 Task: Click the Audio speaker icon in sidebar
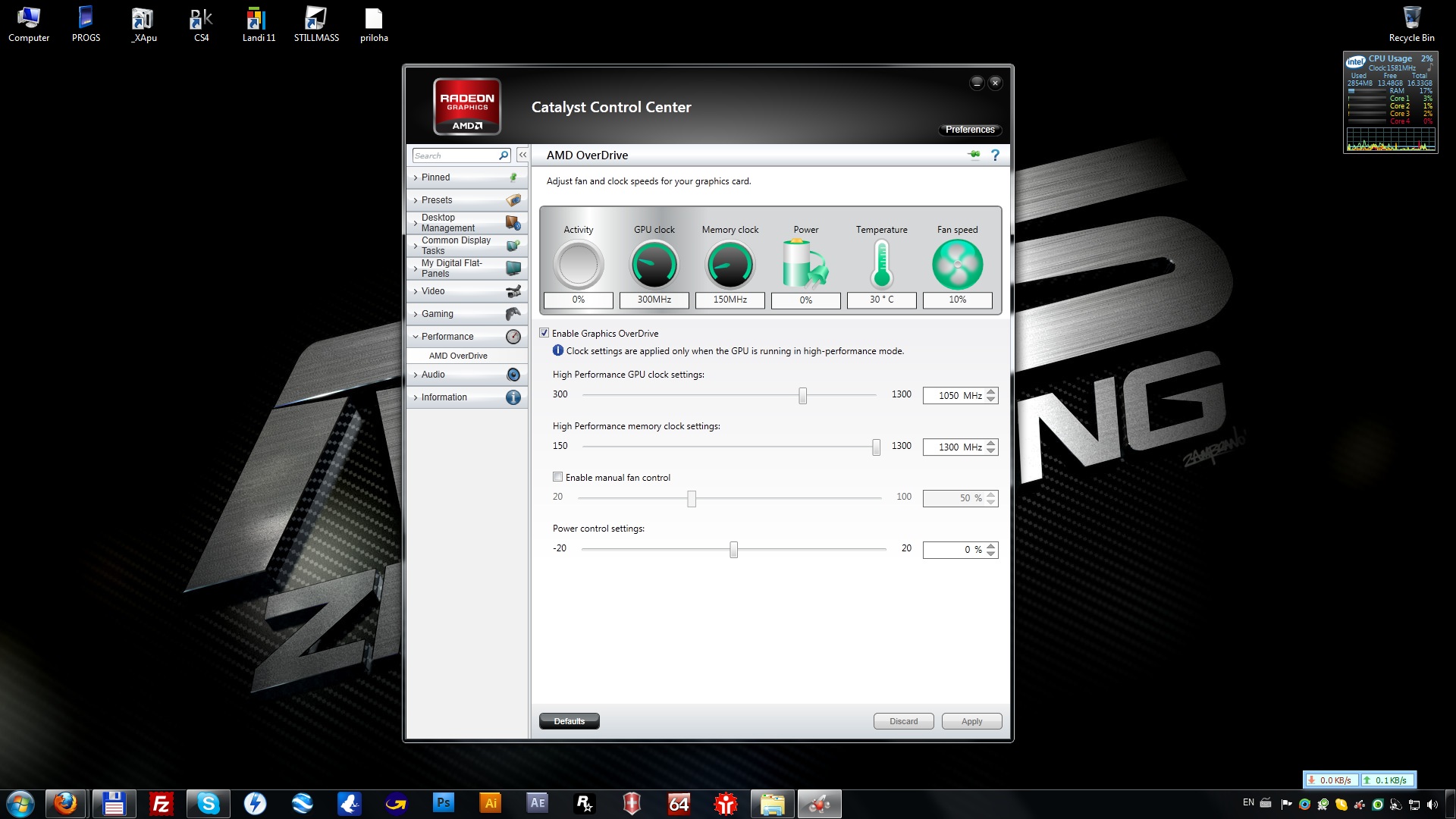(x=513, y=375)
